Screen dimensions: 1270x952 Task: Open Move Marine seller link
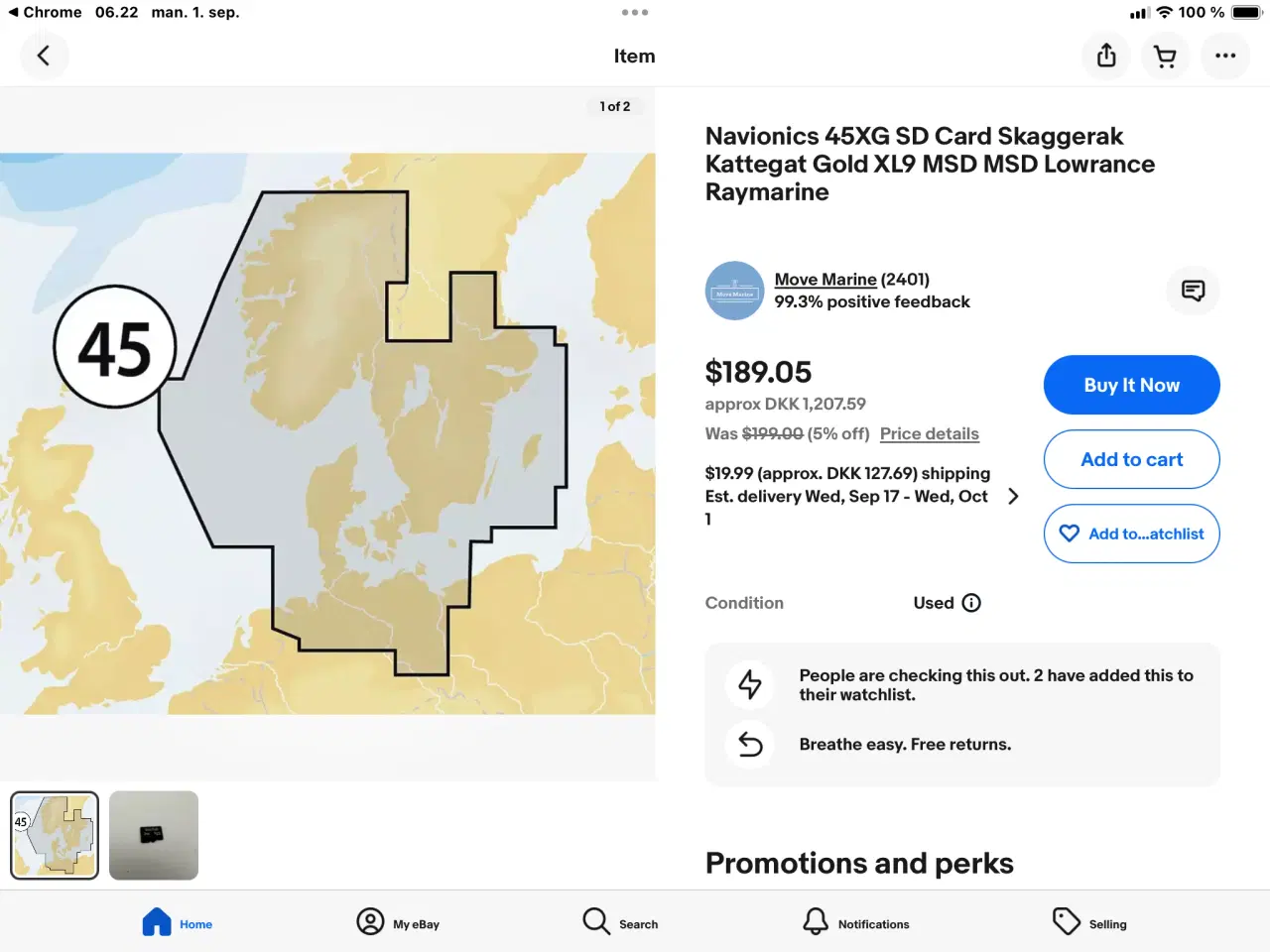click(x=825, y=280)
